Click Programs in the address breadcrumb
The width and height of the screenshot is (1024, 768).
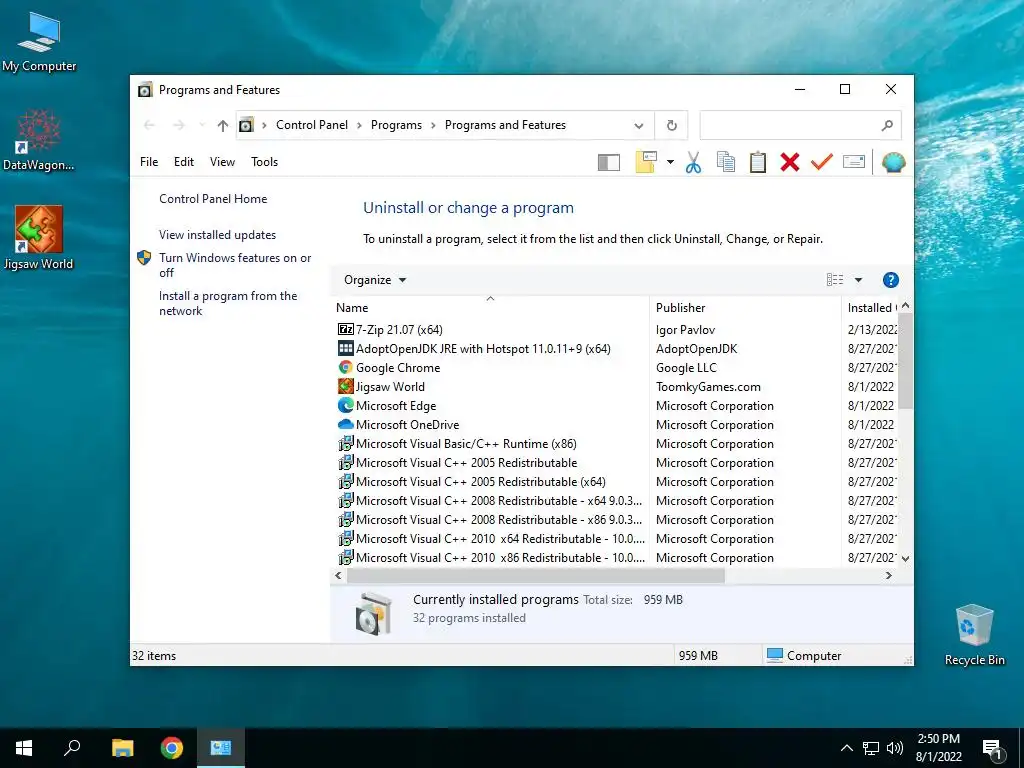pyautogui.click(x=396, y=125)
